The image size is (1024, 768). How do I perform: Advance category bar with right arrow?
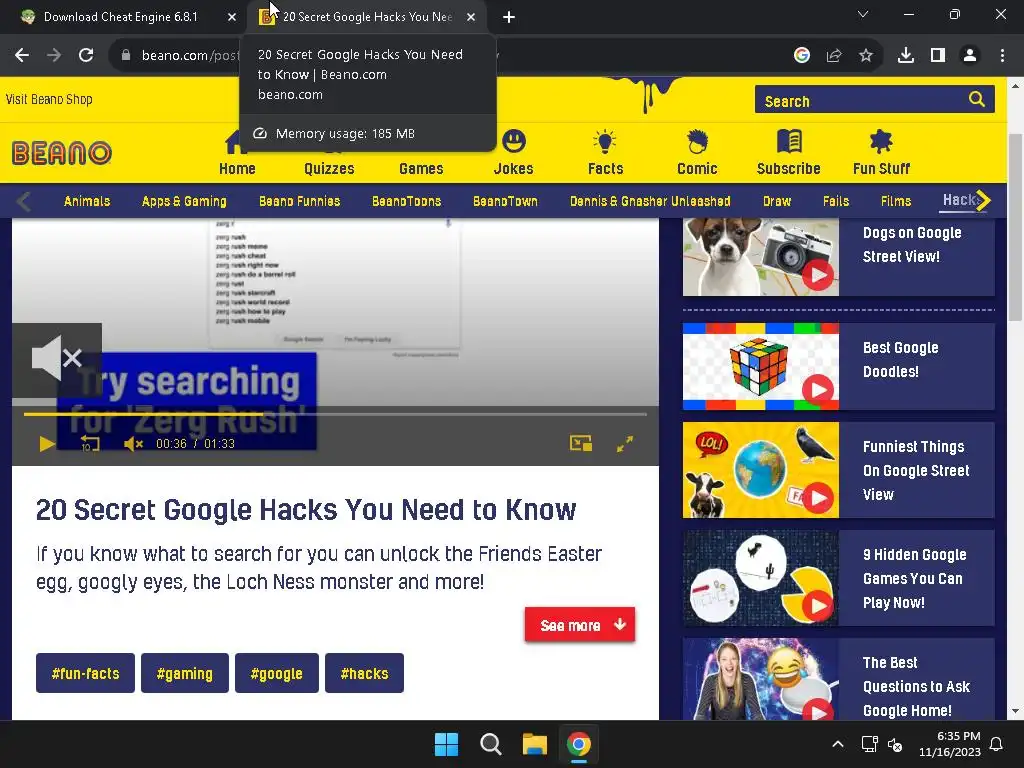pos(984,200)
